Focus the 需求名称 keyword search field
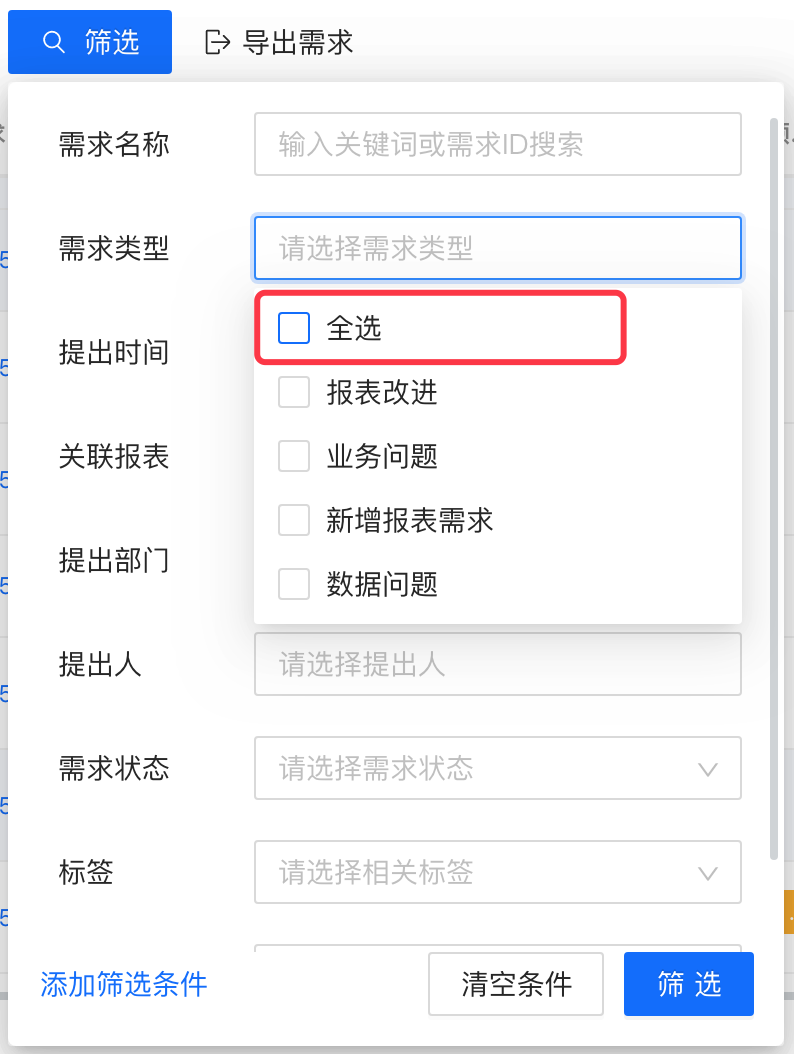This screenshot has width=794, height=1054. coord(497,144)
